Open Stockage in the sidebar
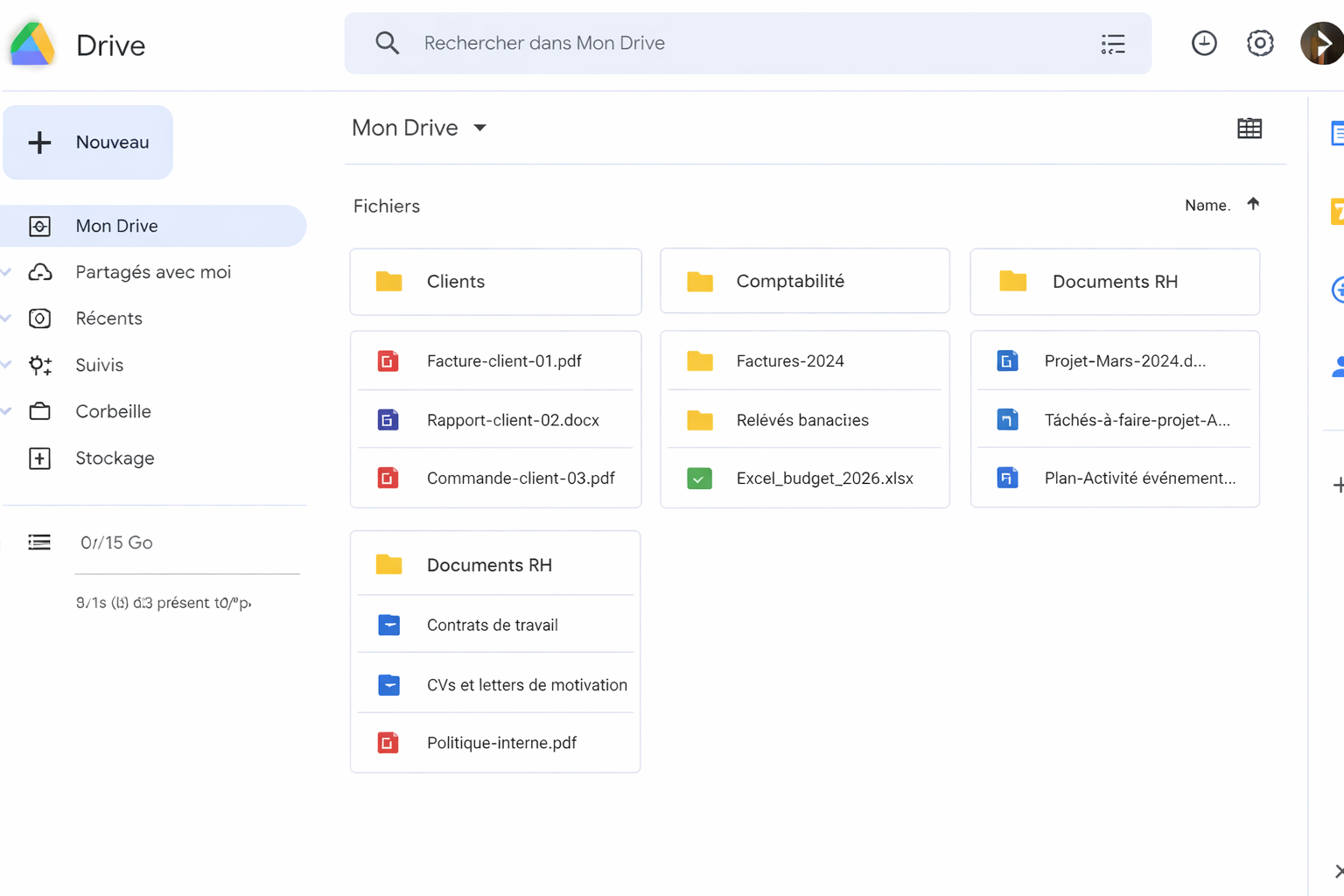1344x896 pixels. (x=115, y=458)
